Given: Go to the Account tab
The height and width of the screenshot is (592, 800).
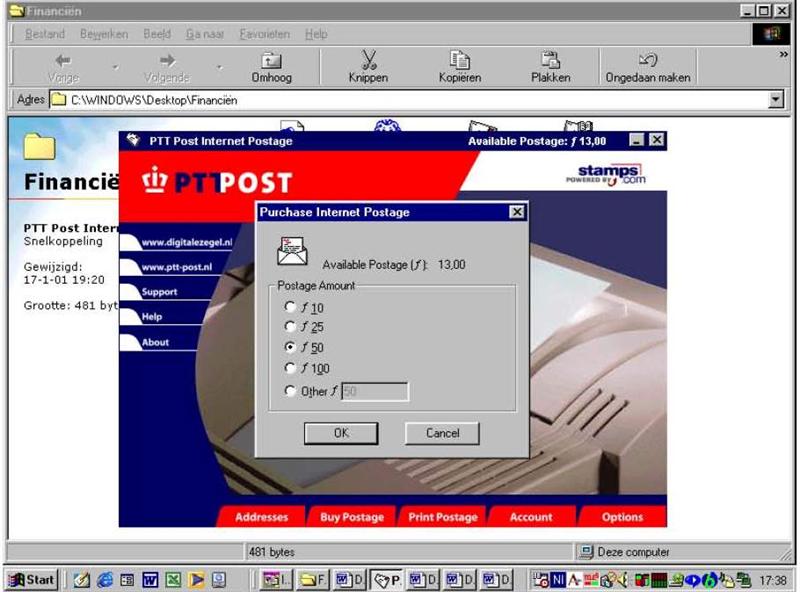Looking at the screenshot, I should click(x=531, y=516).
